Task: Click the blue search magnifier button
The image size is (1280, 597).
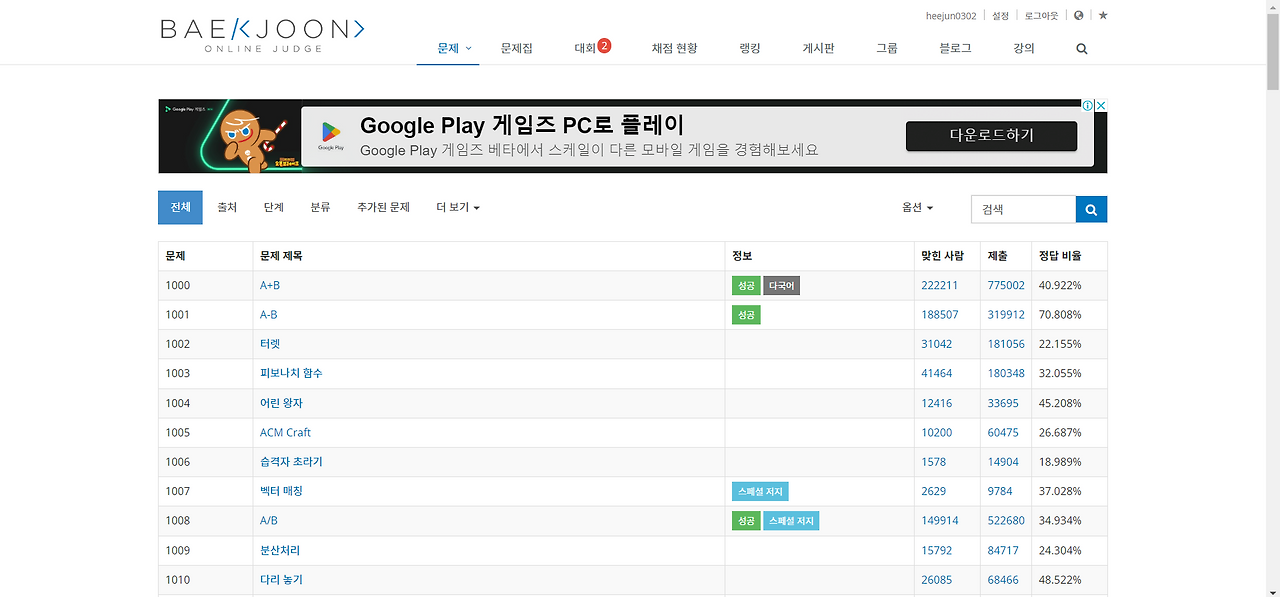Action: tap(1090, 209)
